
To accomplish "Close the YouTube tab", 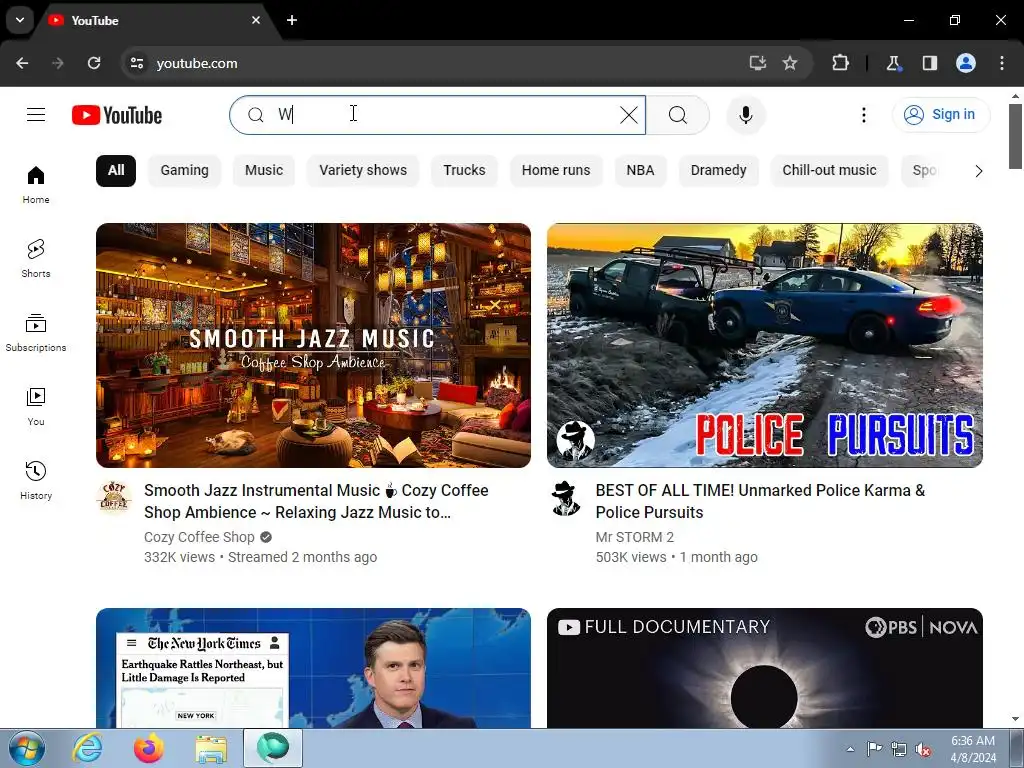I will [256, 20].
